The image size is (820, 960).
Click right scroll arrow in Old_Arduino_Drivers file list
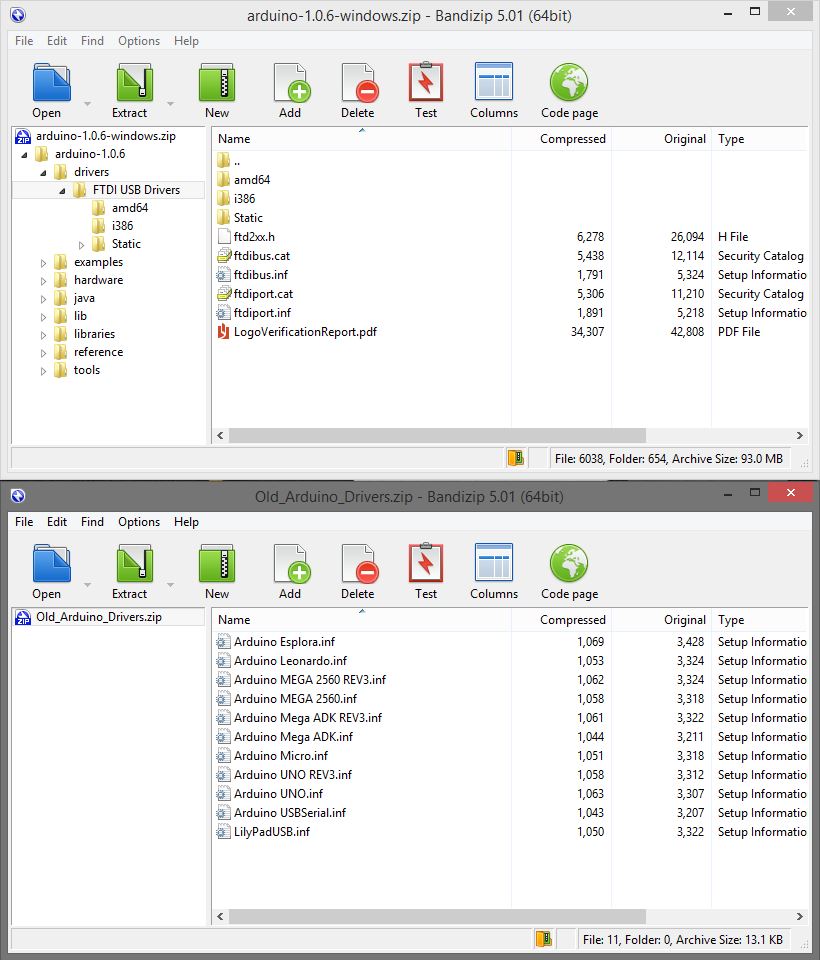(800, 917)
